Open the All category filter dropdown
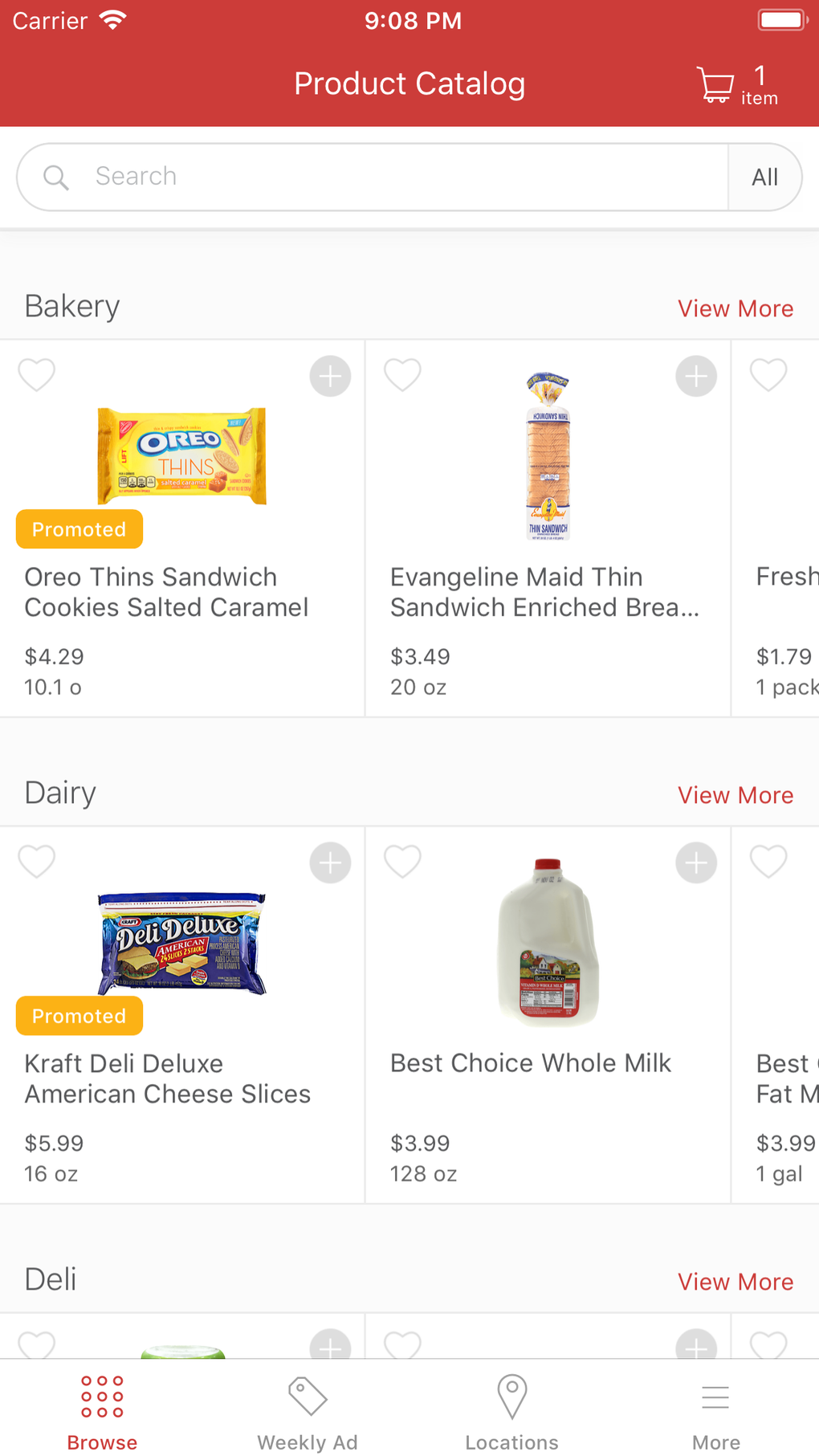 764,177
